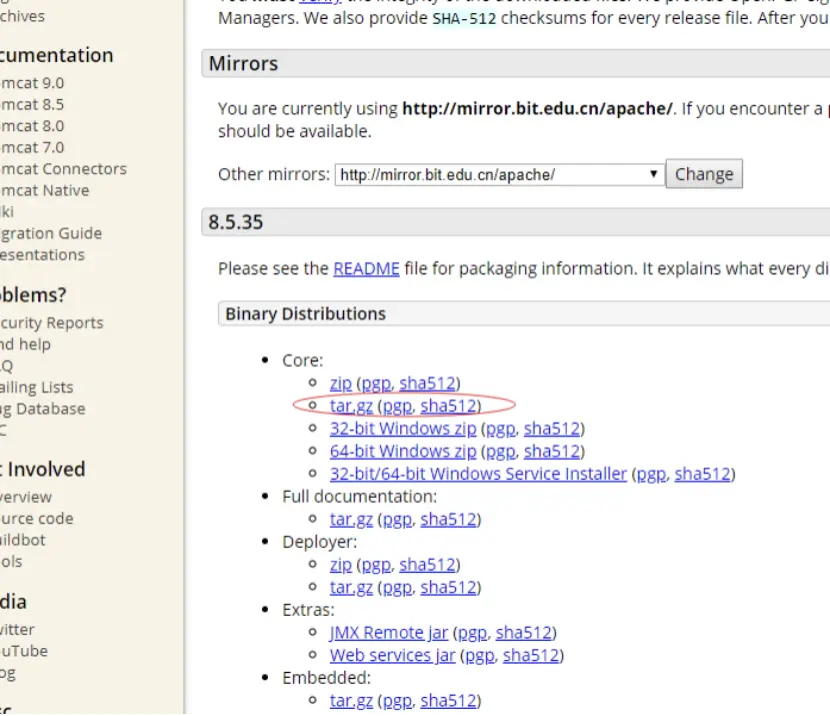The width and height of the screenshot is (830, 716).
Task: Open sha512 checksum for Core tar.gz
Action: [x=448, y=406]
